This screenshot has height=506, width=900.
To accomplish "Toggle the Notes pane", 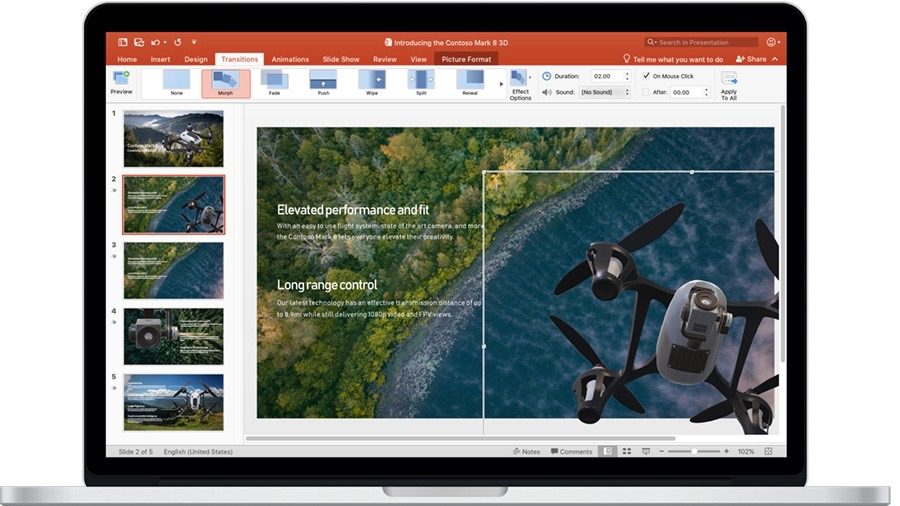I will [527, 451].
